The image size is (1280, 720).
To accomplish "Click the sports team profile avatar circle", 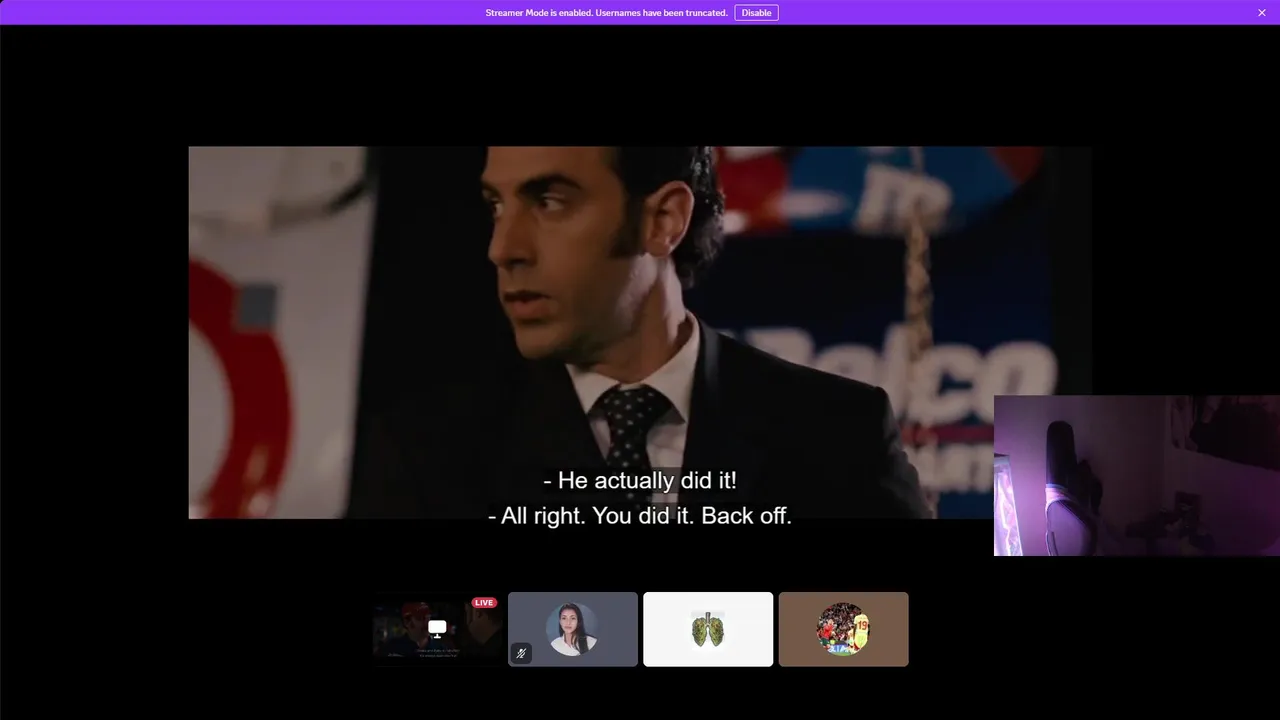I will [x=843, y=629].
